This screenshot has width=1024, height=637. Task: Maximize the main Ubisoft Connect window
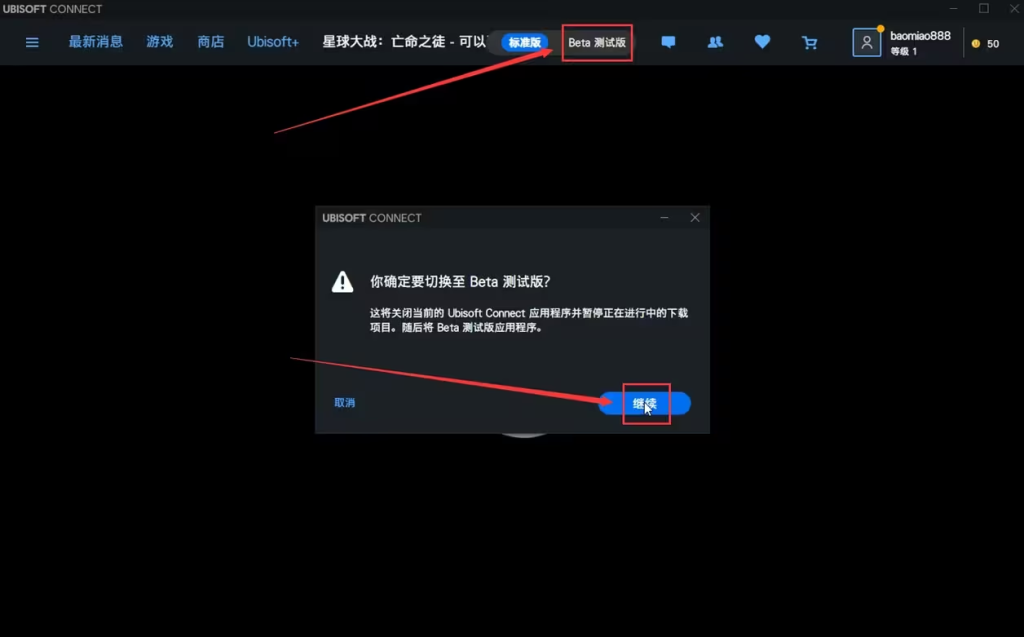[984, 8]
